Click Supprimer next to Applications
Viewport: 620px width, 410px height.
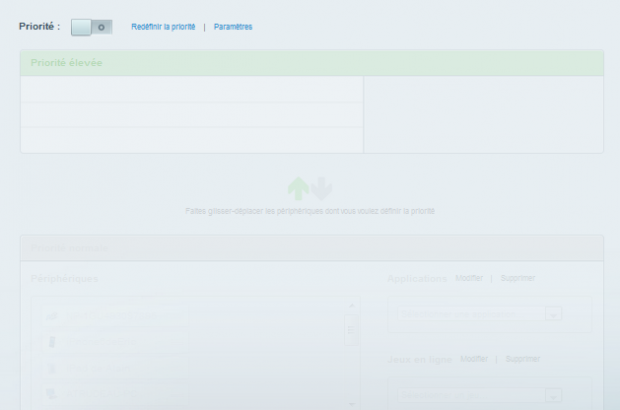click(517, 278)
